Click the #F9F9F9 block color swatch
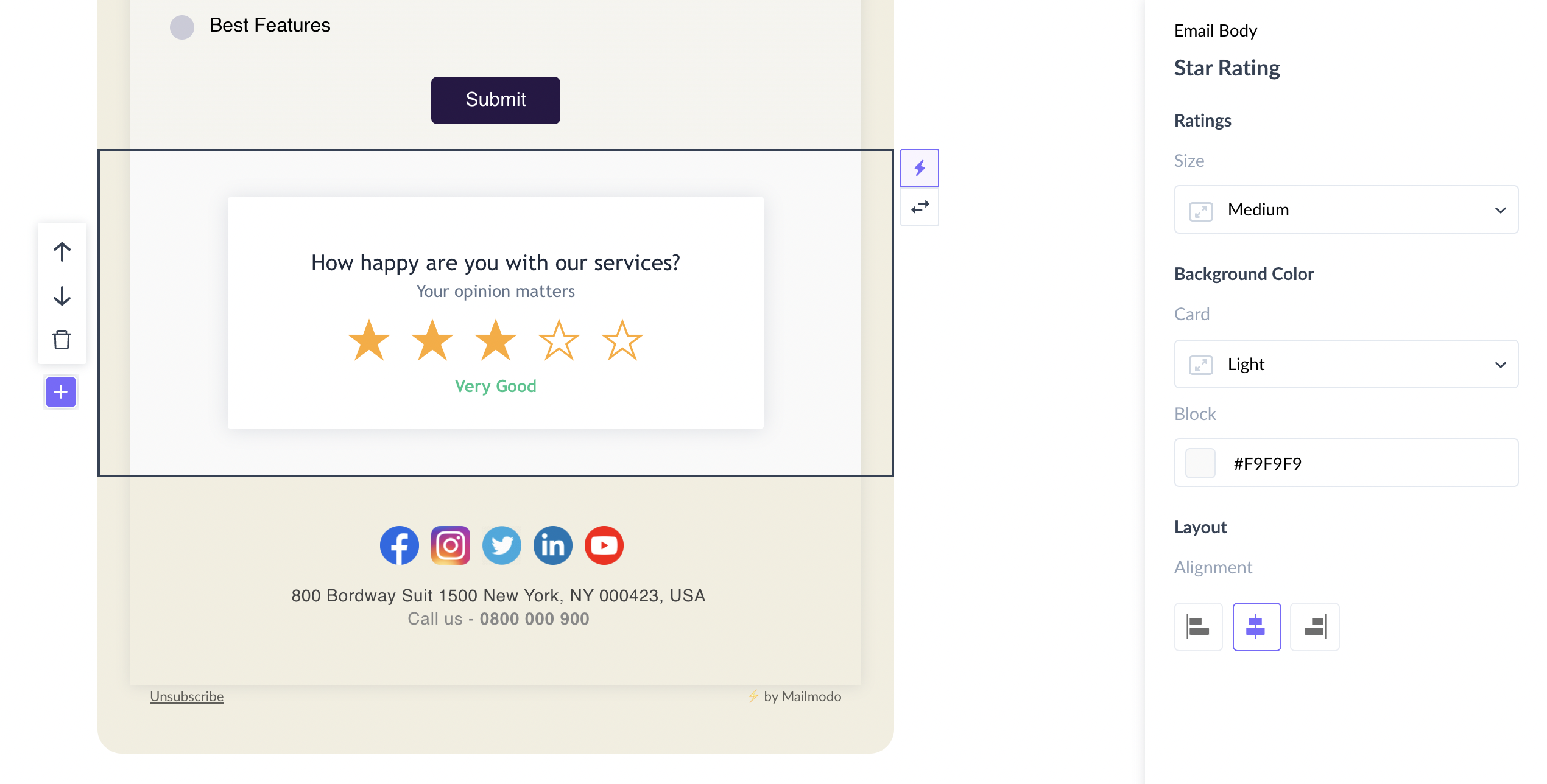 [x=1201, y=462]
